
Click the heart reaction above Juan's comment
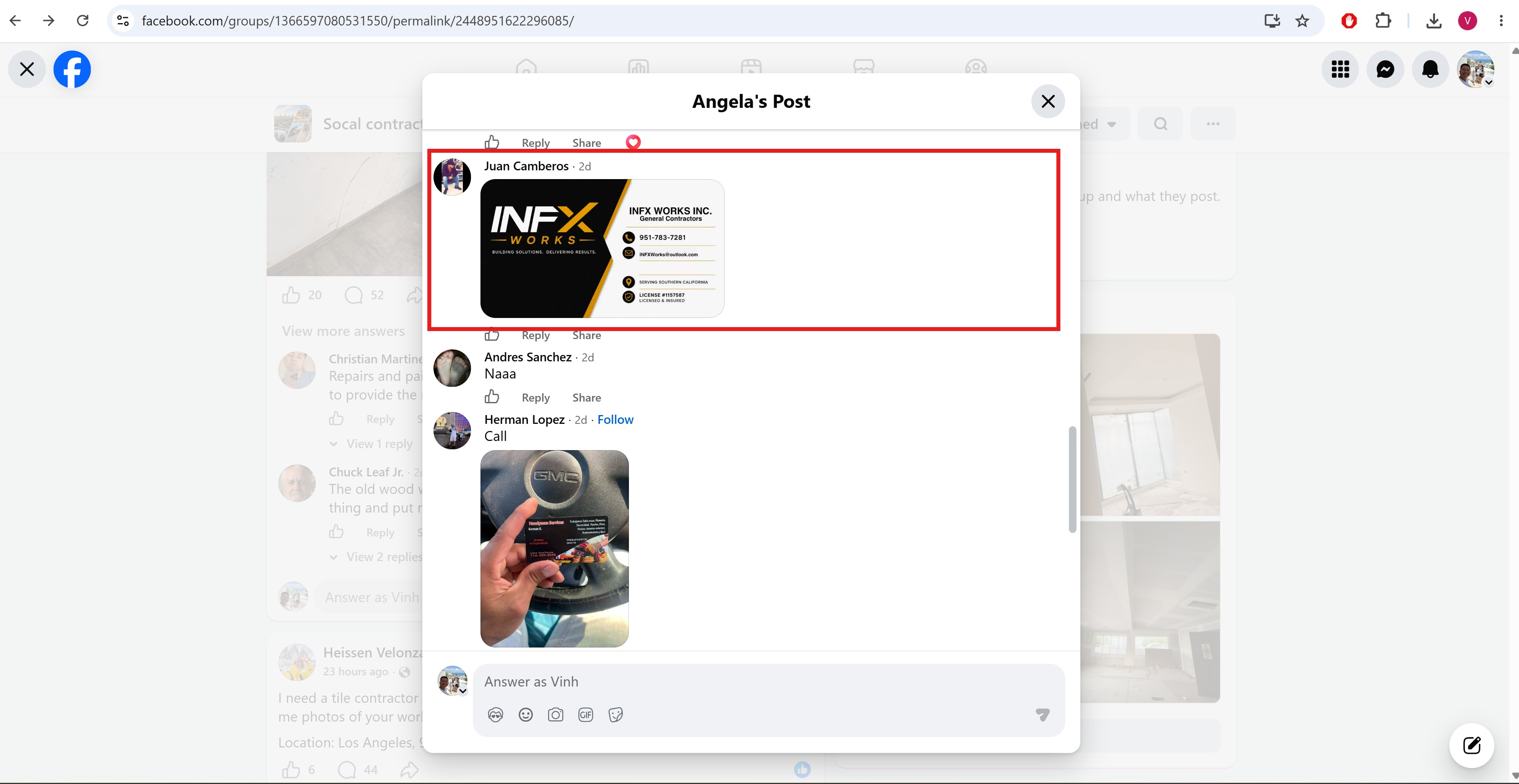633,142
